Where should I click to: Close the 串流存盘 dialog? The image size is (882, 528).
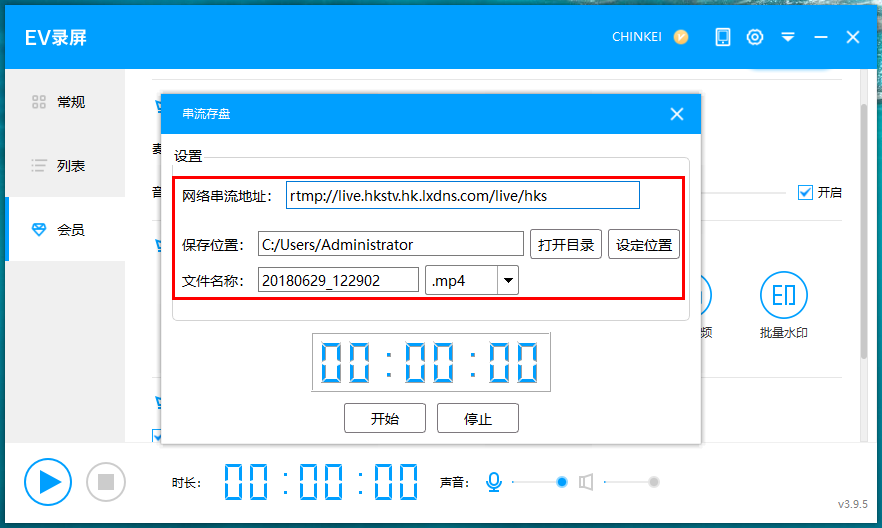[677, 114]
